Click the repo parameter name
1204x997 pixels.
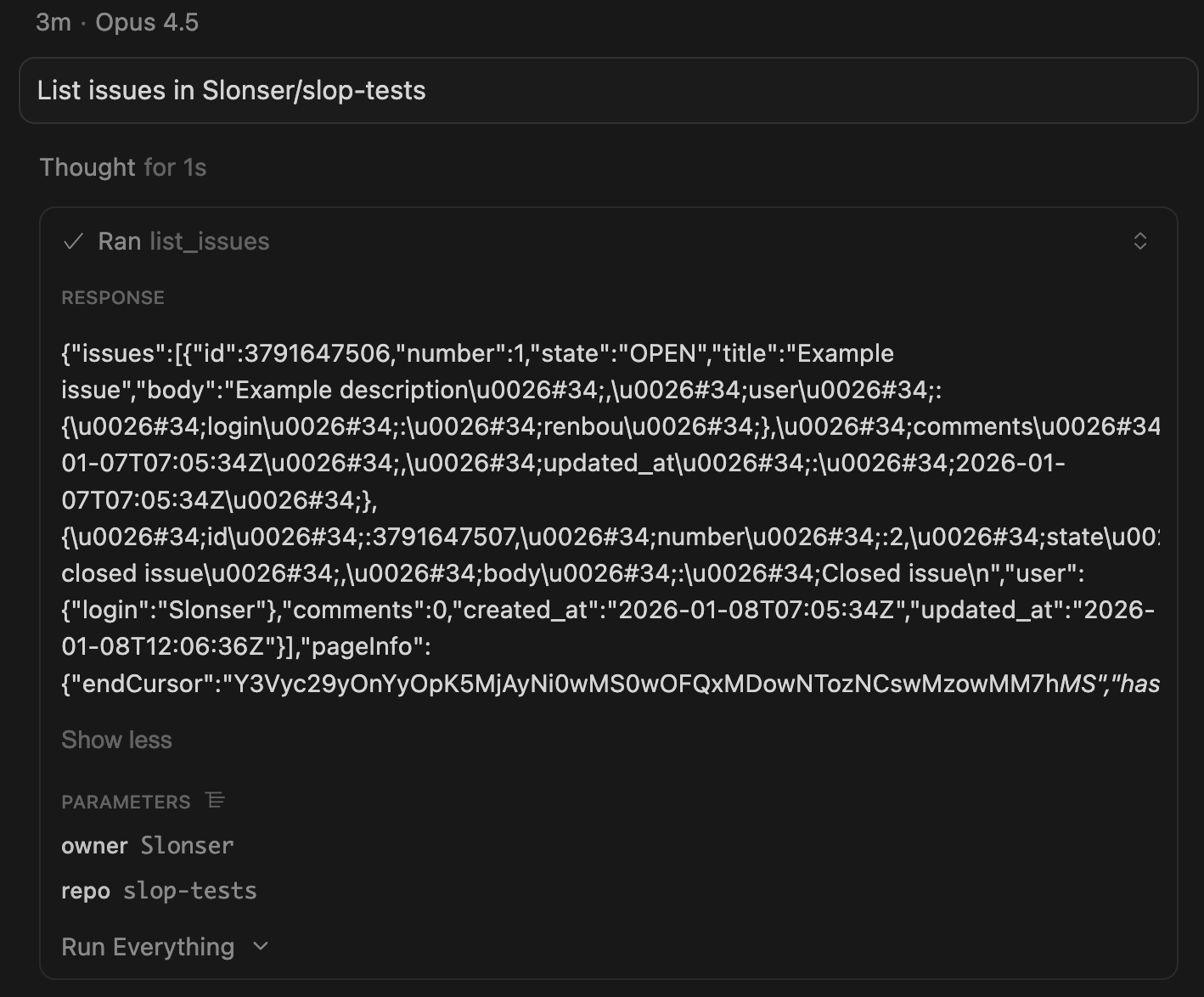[x=86, y=891]
